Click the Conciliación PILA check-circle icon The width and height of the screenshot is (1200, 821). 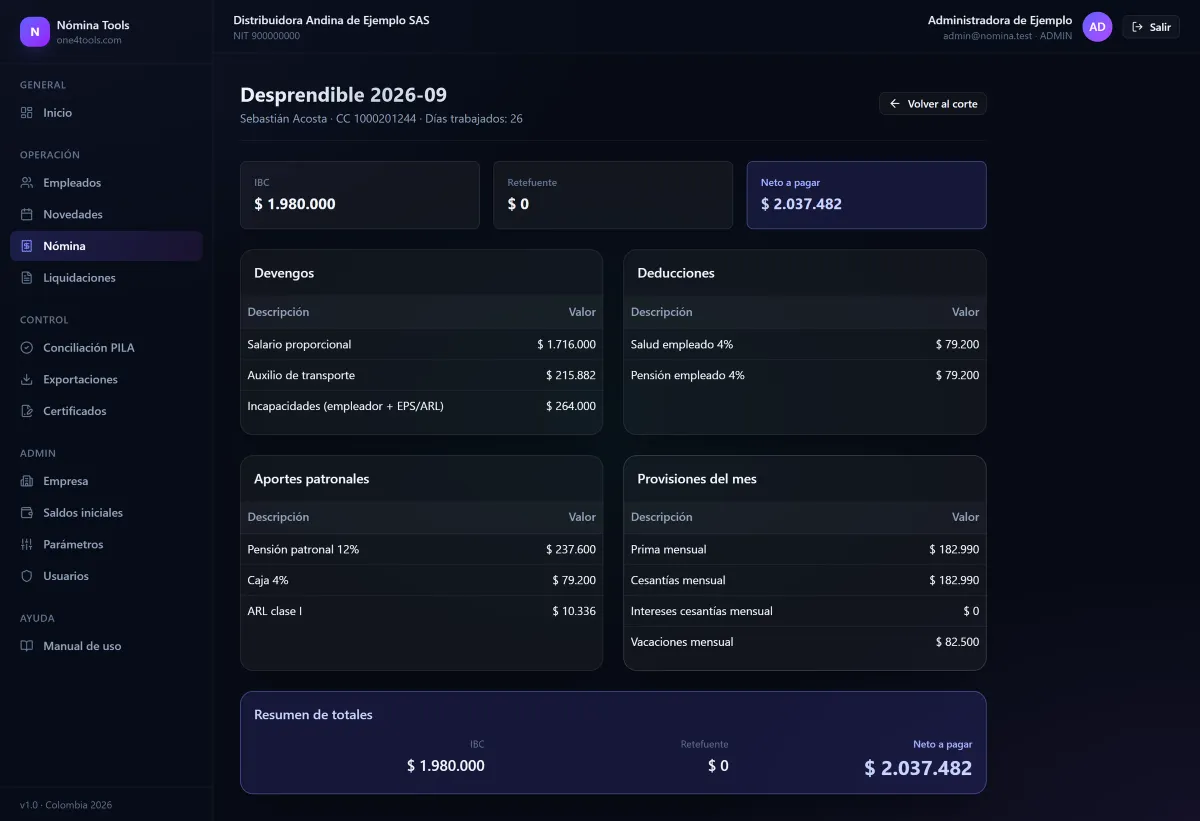(27, 348)
